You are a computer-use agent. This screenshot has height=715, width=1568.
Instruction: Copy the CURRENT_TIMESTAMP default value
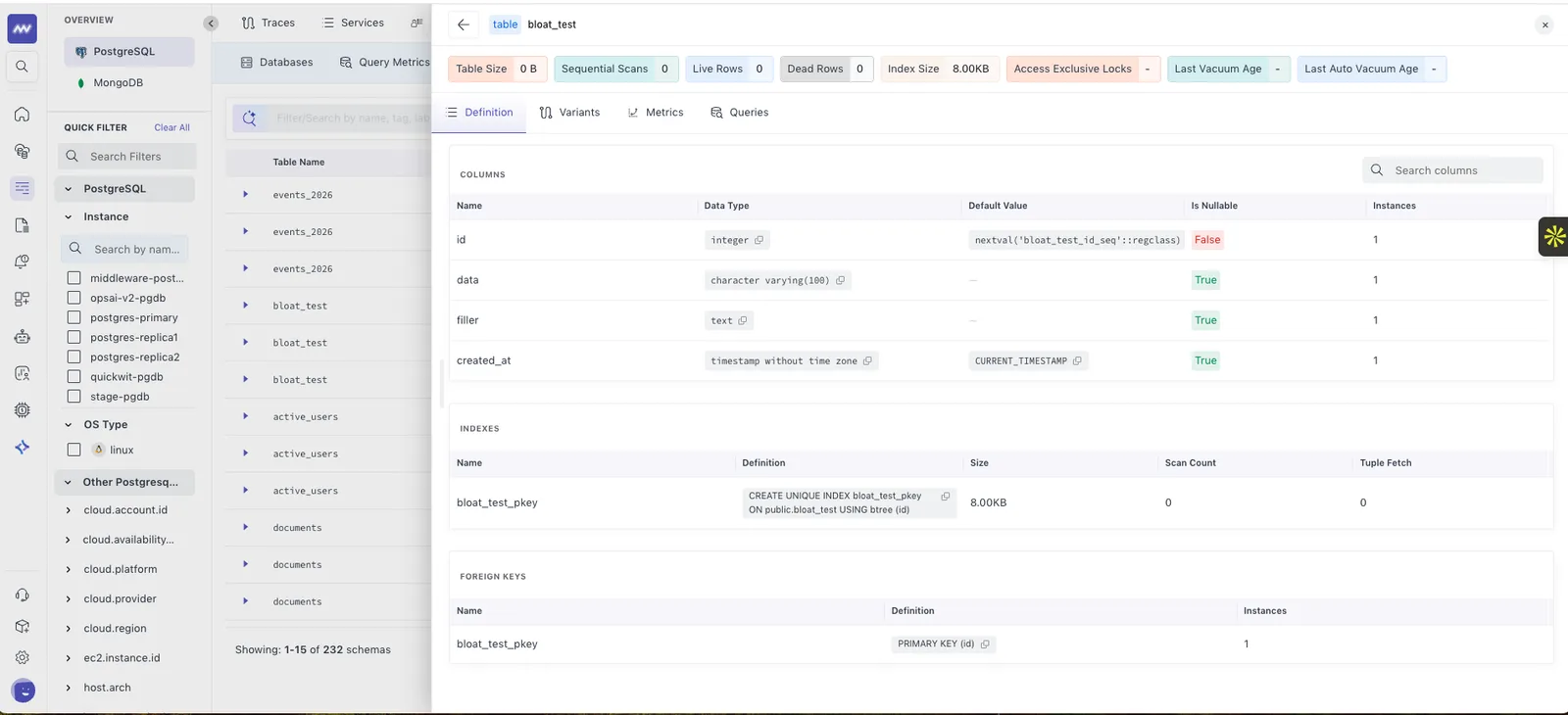click(1077, 360)
